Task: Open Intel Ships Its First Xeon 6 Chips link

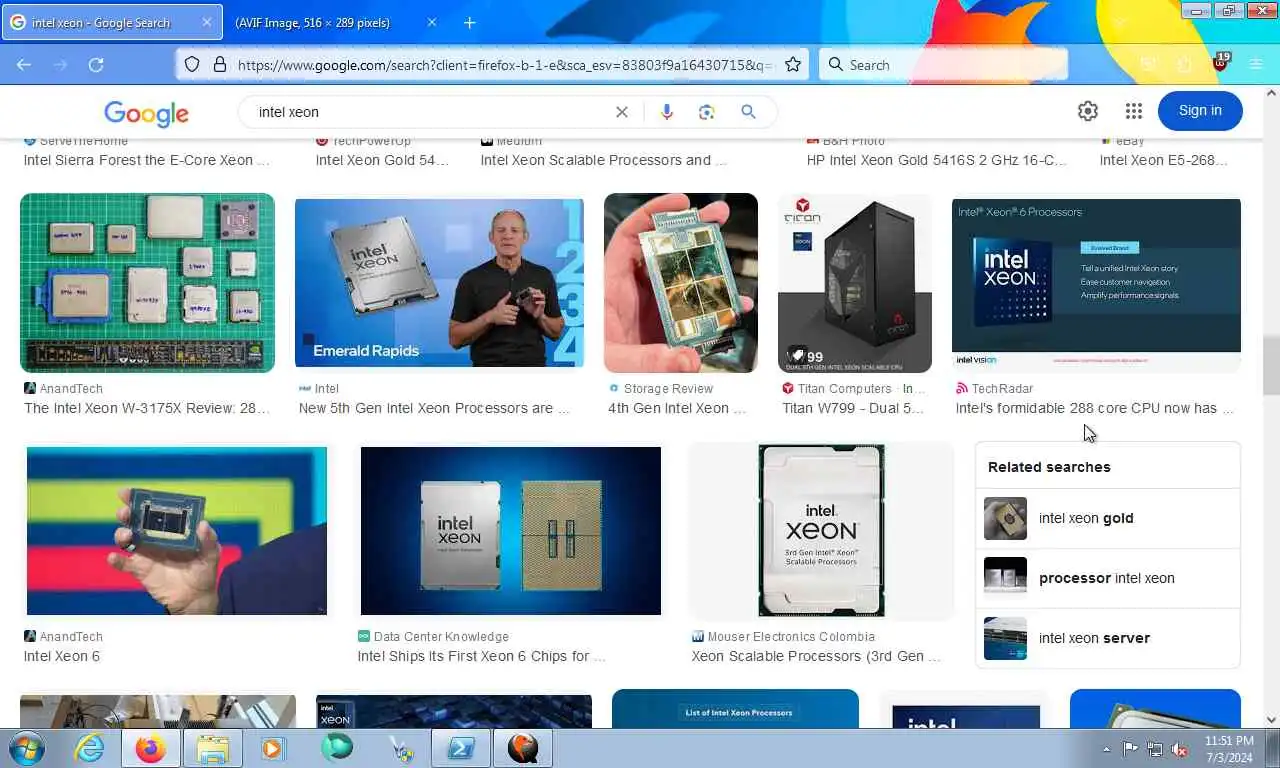Action: pos(481,656)
